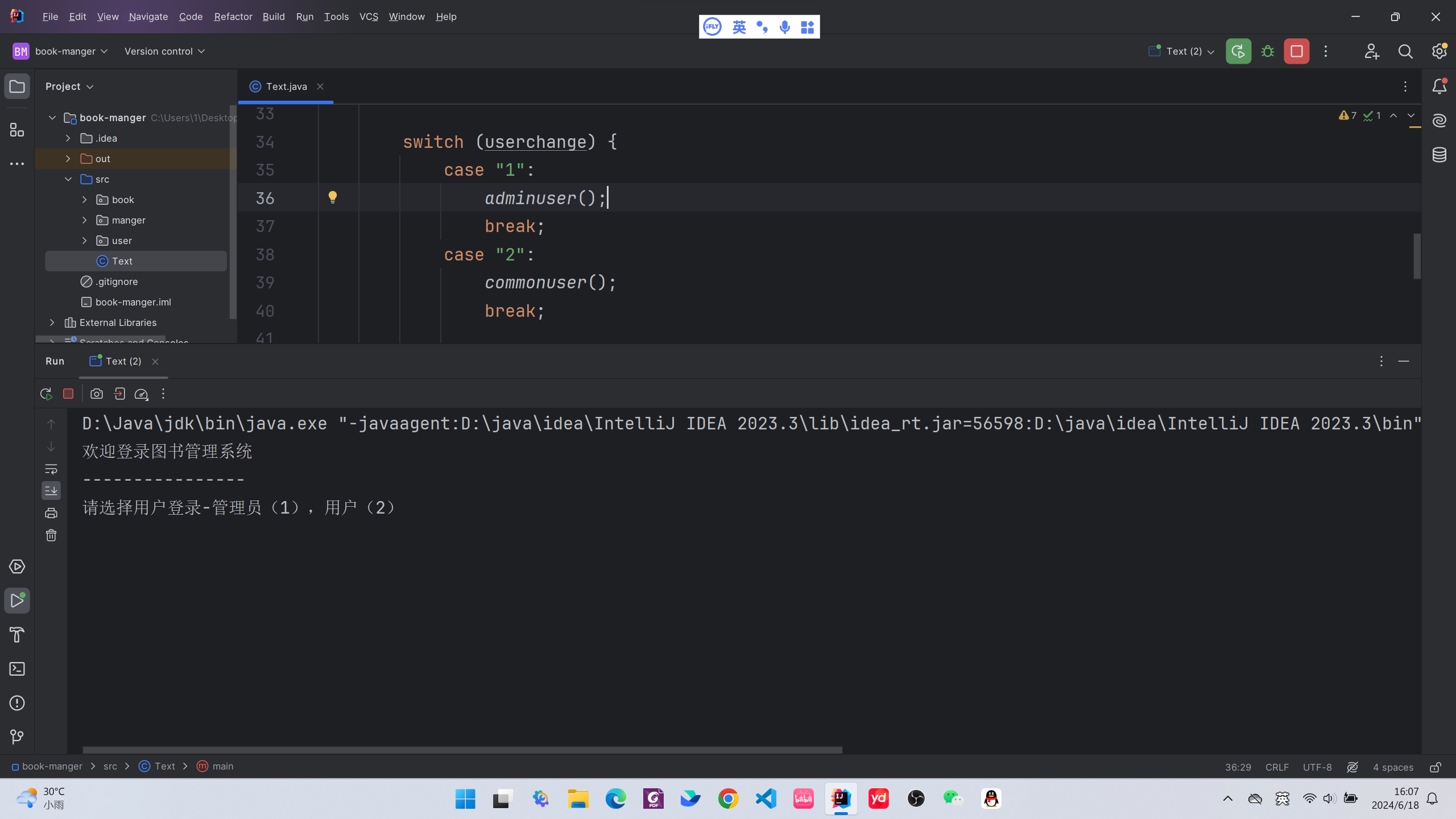Screen dimensions: 1456x819
Task: Click the 4 spaces indent setting
Action: click(1393, 767)
